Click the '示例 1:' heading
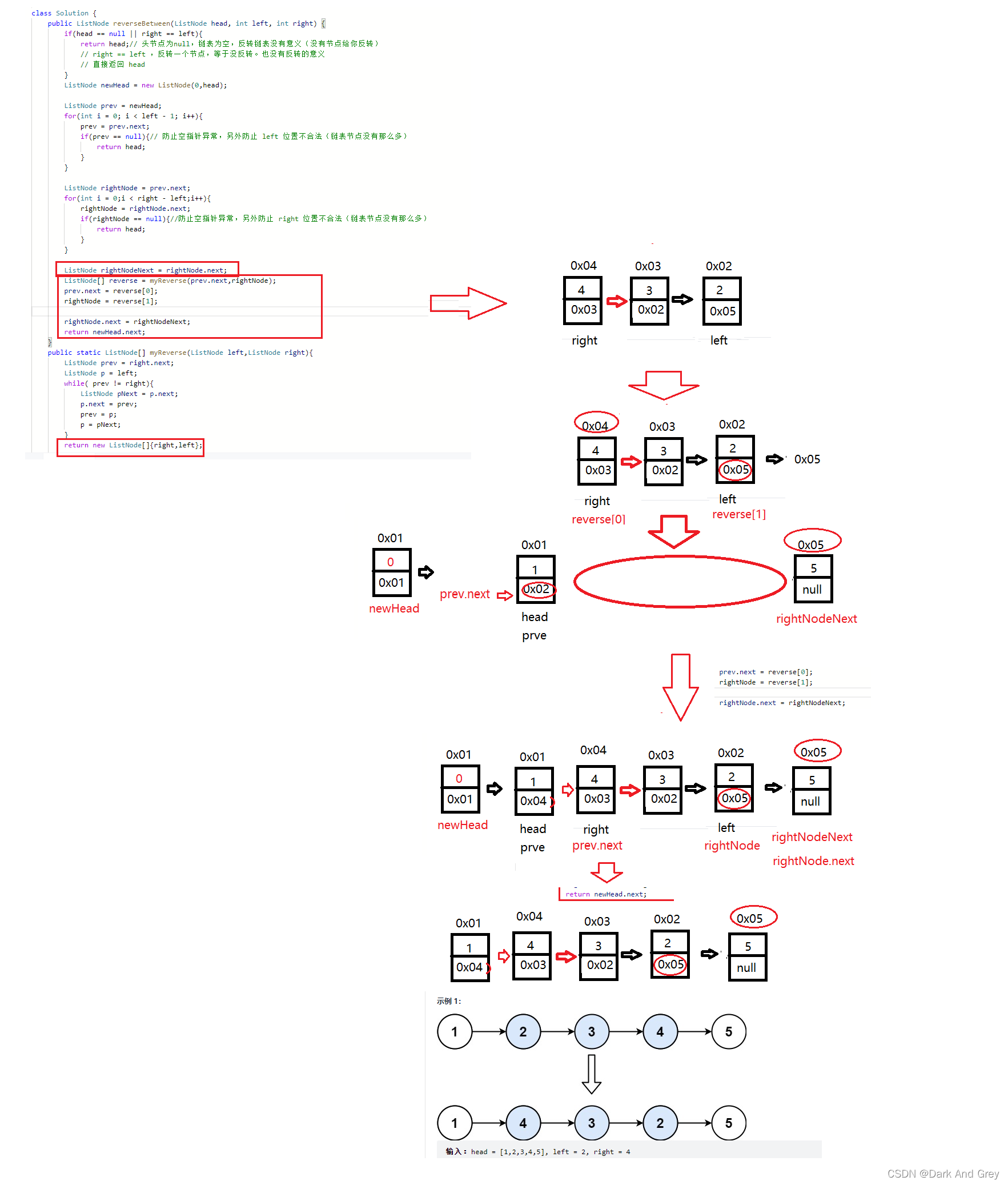The width and height of the screenshot is (1008, 1185). [448, 1001]
